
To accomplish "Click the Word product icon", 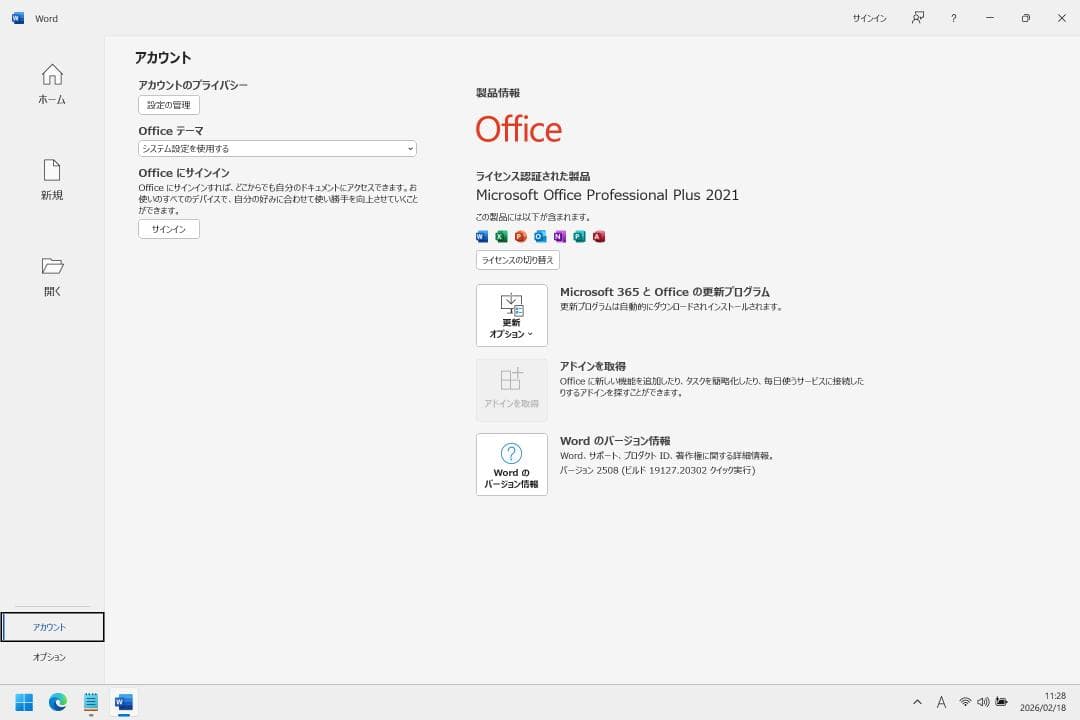I will (482, 236).
